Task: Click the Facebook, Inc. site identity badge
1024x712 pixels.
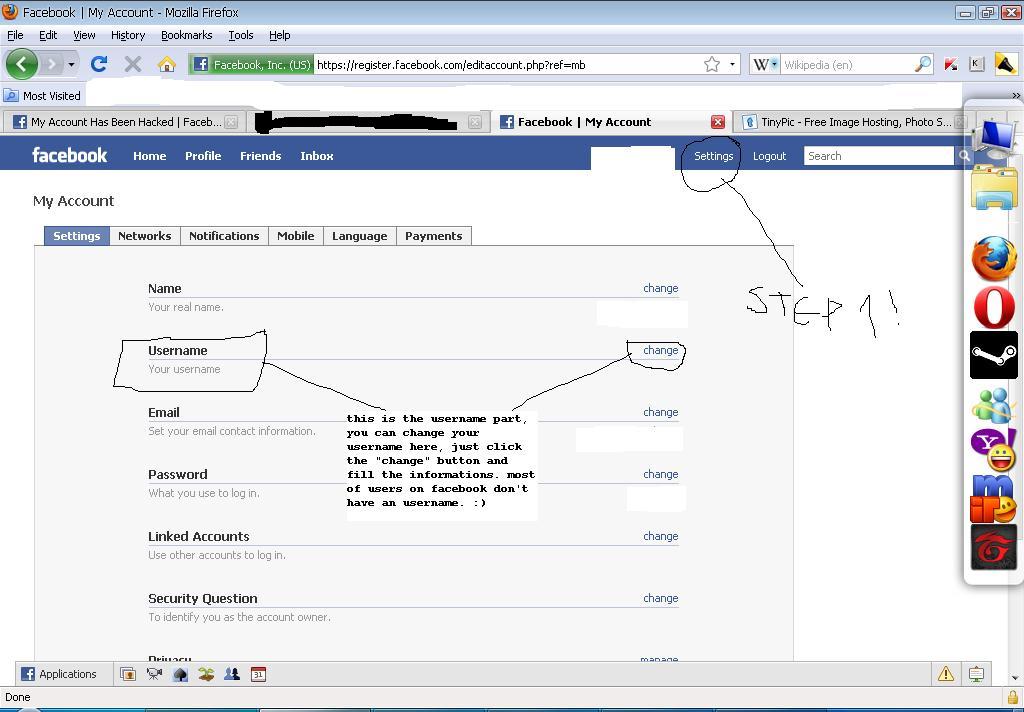Action: tap(251, 64)
